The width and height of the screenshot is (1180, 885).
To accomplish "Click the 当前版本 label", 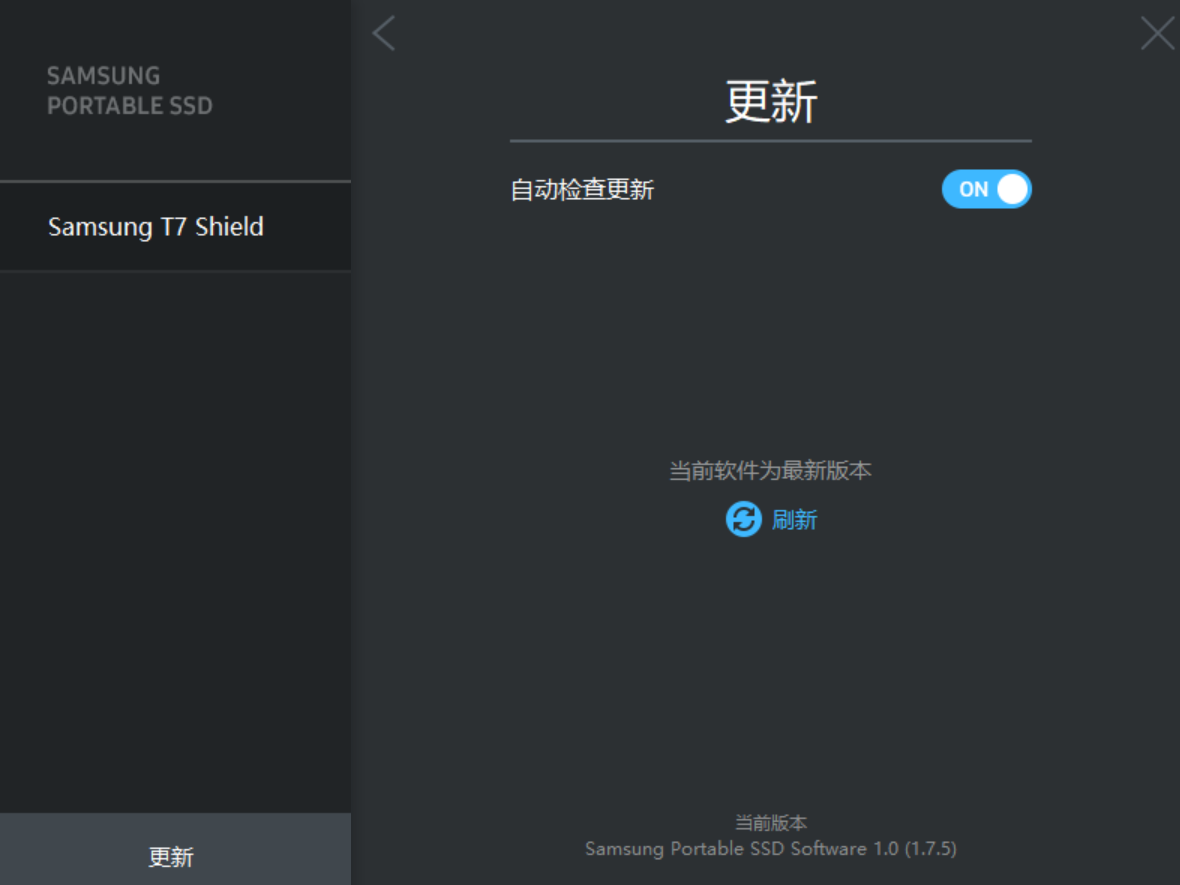I will [x=771, y=823].
